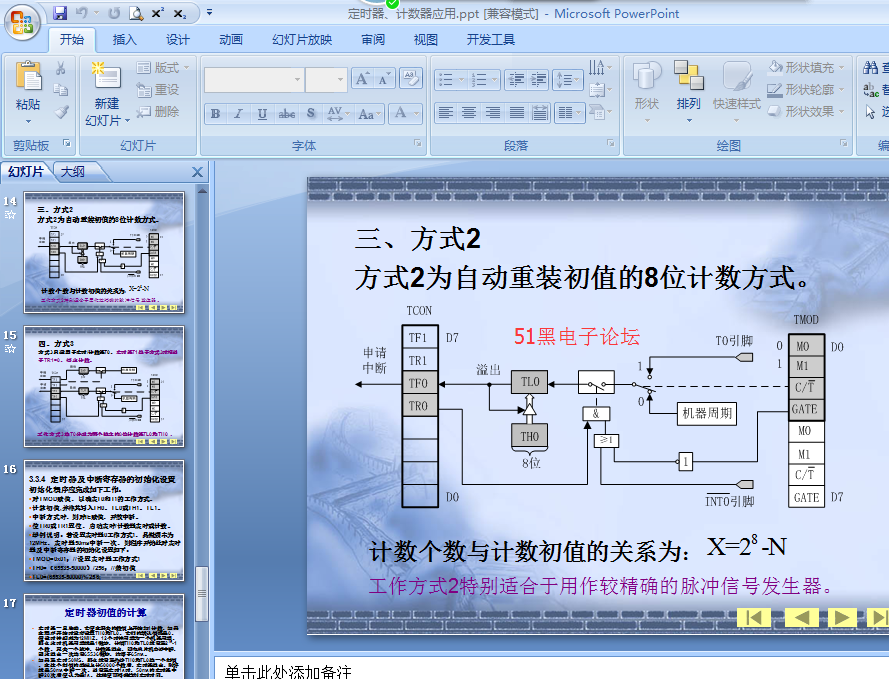Open print preview from the quick access toolbar
The height and width of the screenshot is (679, 889).
pyautogui.click(x=136, y=12)
